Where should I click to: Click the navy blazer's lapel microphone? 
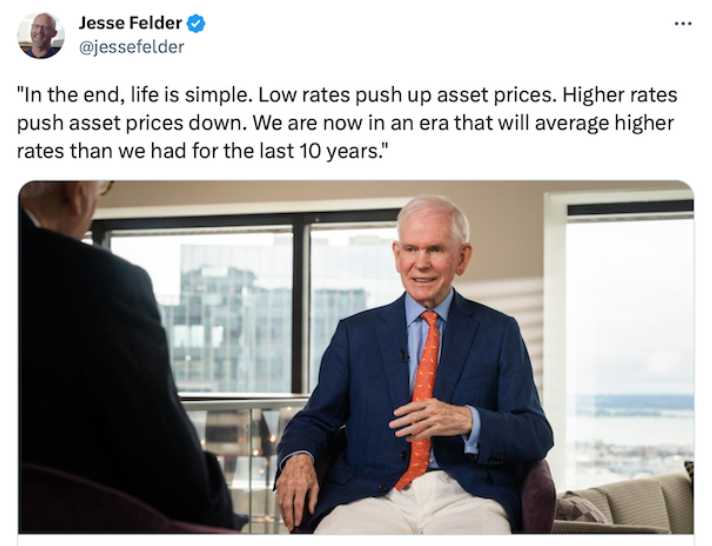click(x=404, y=355)
